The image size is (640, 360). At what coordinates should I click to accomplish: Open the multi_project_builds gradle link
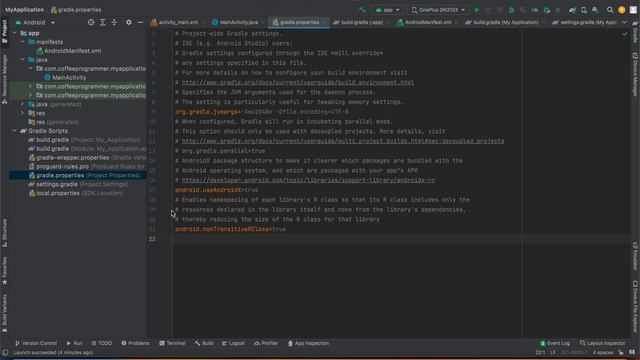click(x=343, y=141)
